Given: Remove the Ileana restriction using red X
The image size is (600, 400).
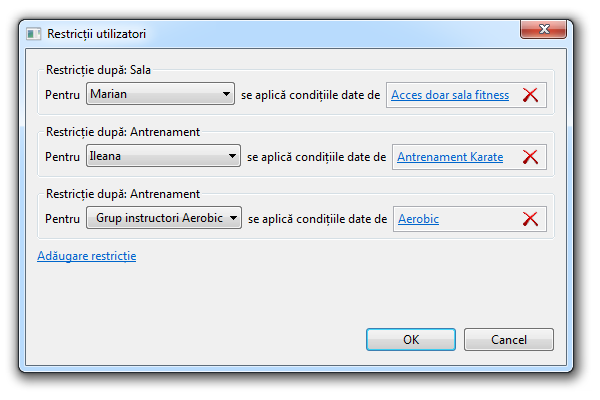Looking at the screenshot, I should click(530, 157).
